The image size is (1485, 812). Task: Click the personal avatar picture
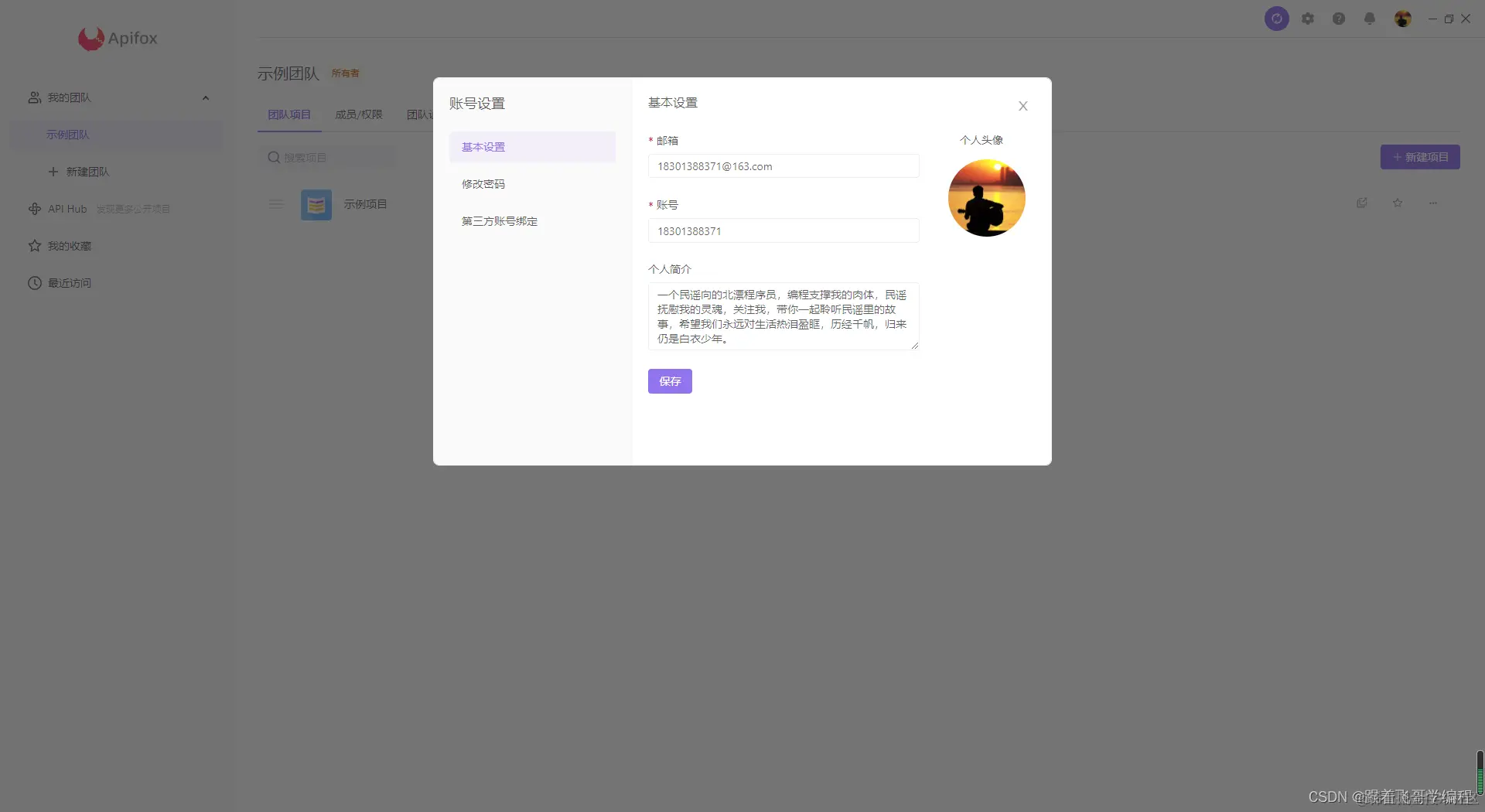pyautogui.click(x=987, y=198)
